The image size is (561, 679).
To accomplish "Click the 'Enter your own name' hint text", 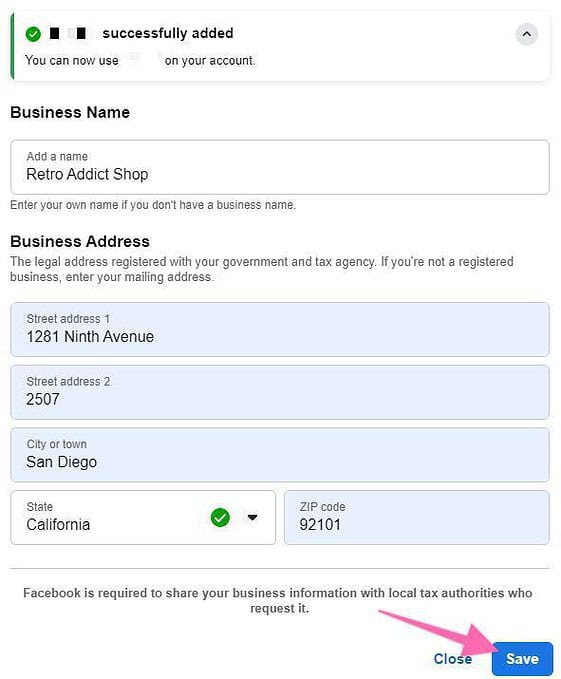I will point(153,205).
